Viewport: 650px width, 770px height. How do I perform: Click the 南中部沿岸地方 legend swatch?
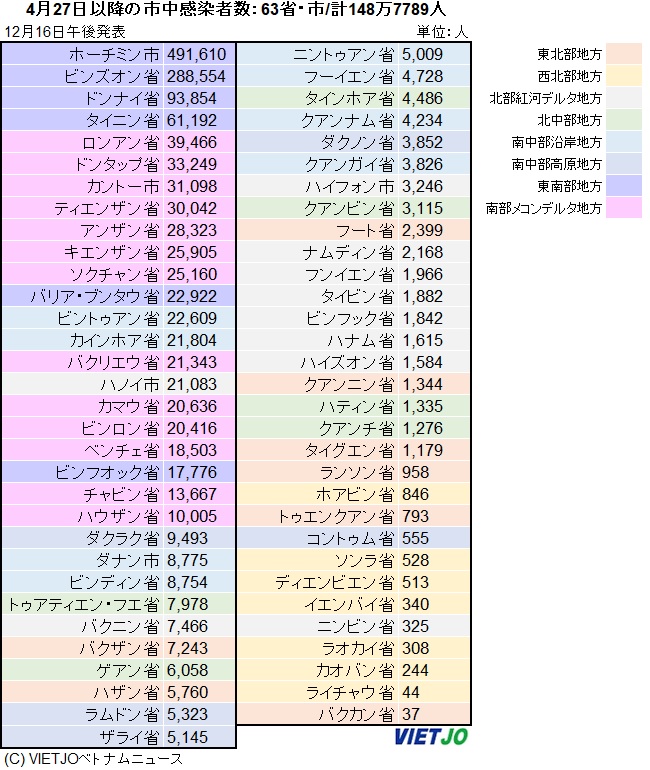coord(623,142)
